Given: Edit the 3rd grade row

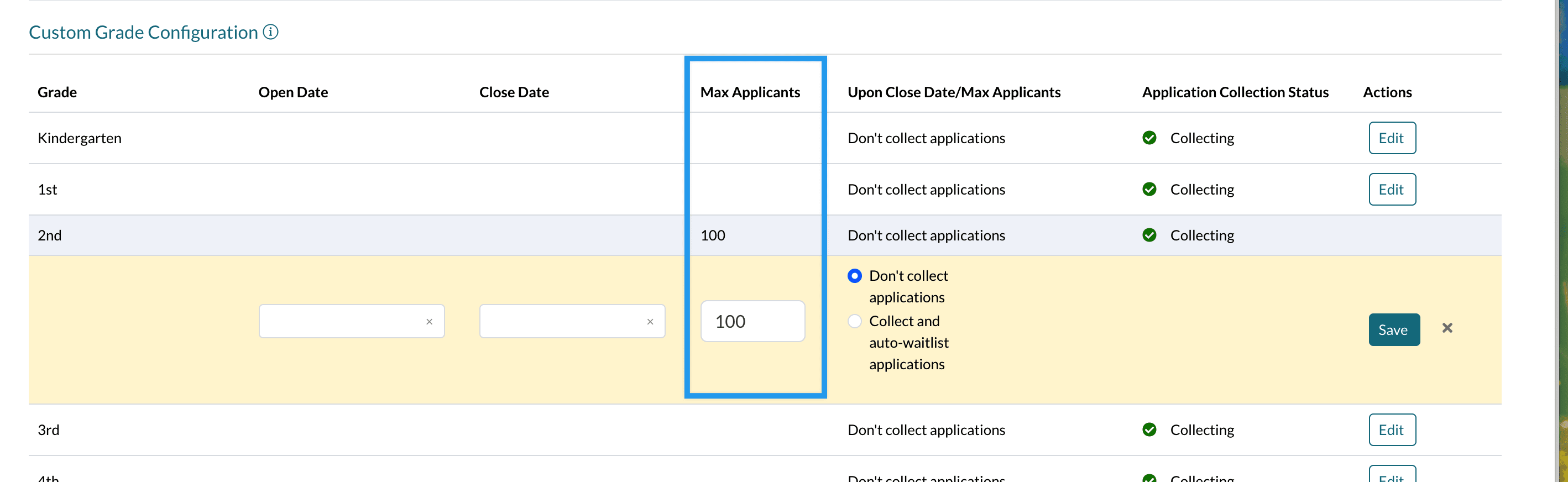Looking at the screenshot, I should (x=1392, y=429).
